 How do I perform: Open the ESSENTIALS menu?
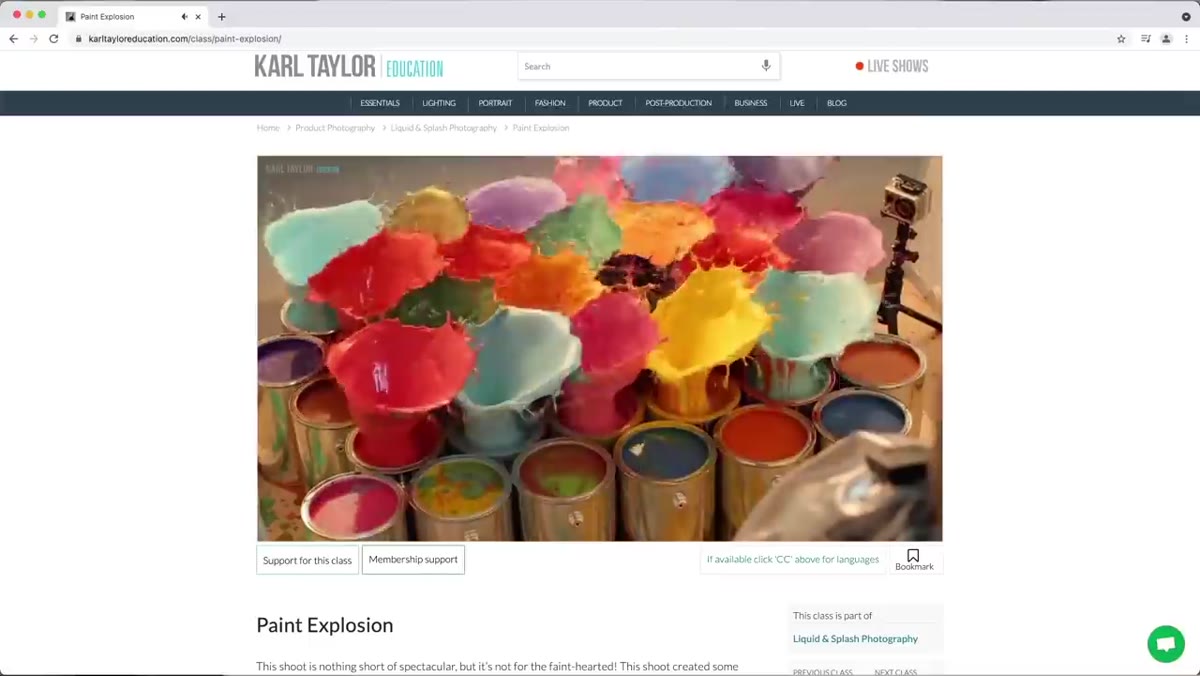tap(380, 103)
